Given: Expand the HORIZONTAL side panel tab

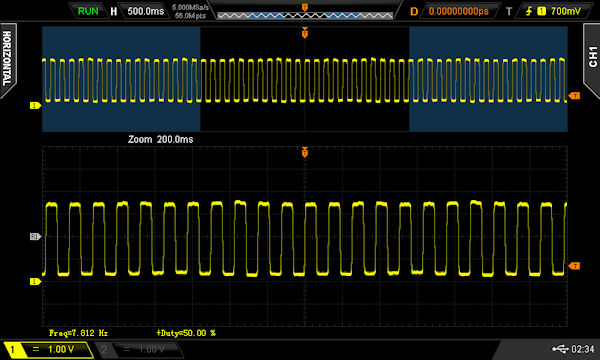Looking at the screenshot, I should (x=8, y=59).
